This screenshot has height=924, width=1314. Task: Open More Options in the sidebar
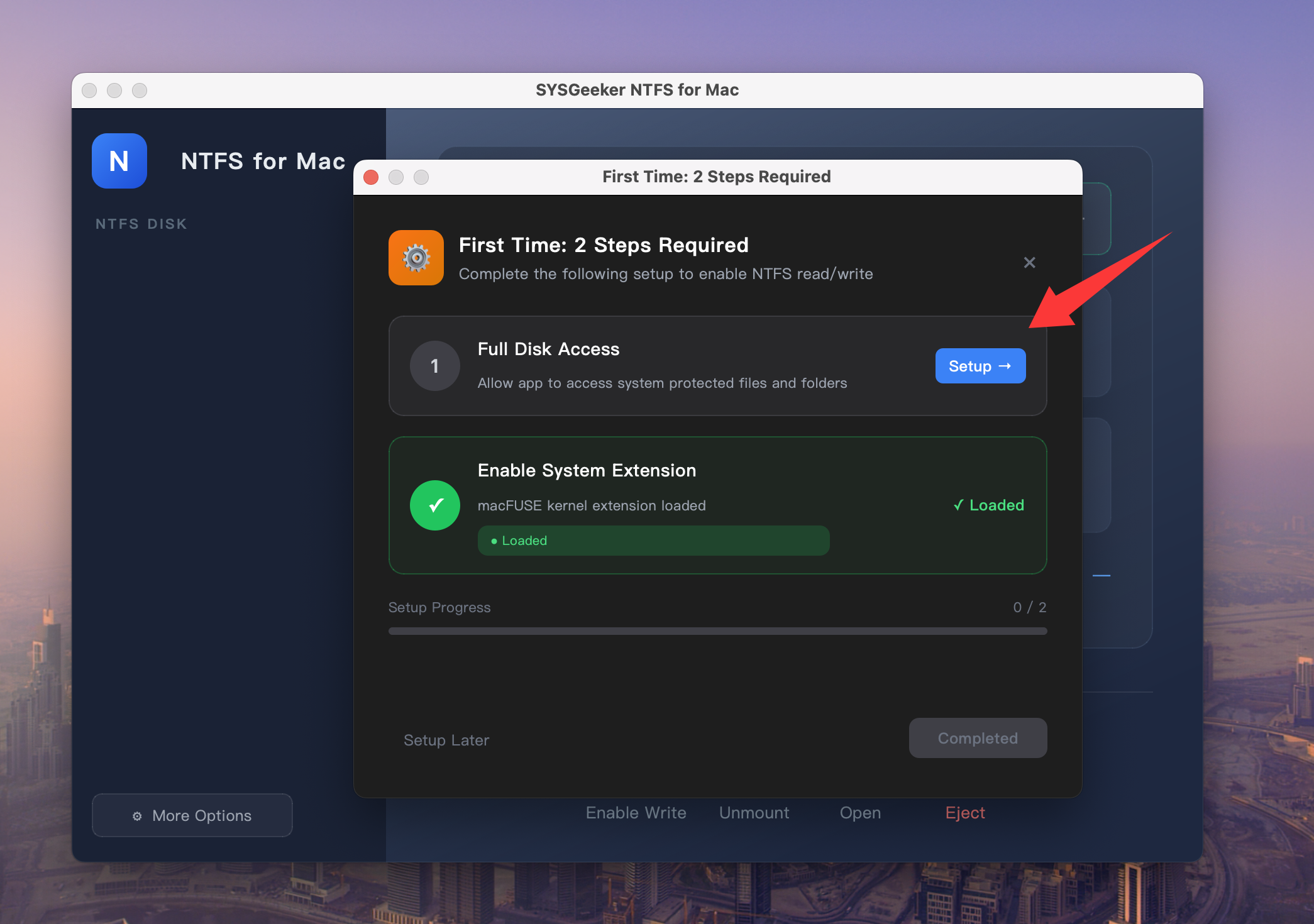[192, 815]
